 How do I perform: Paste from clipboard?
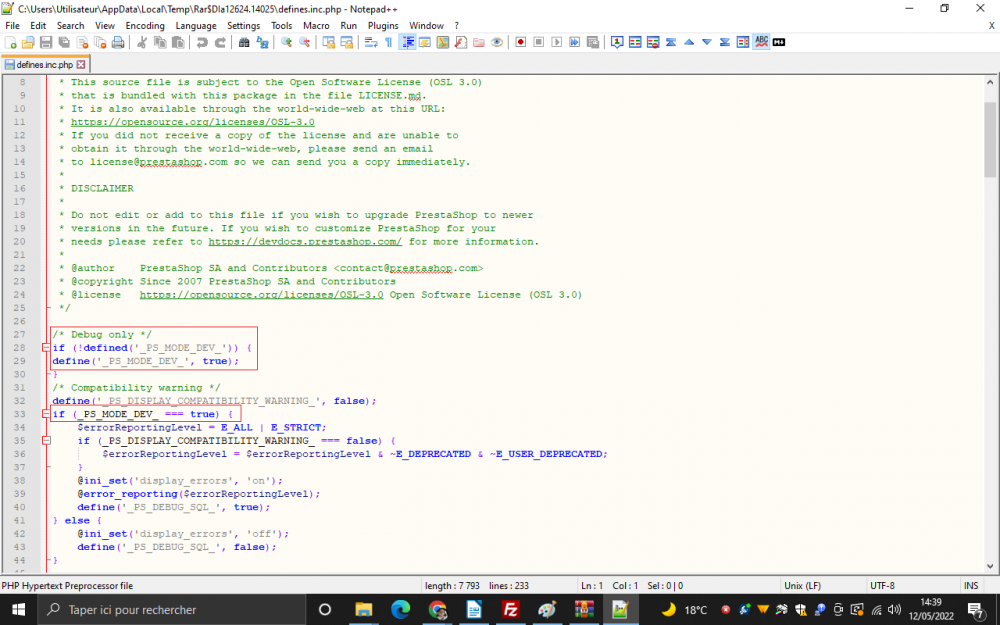pyautogui.click(x=179, y=44)
